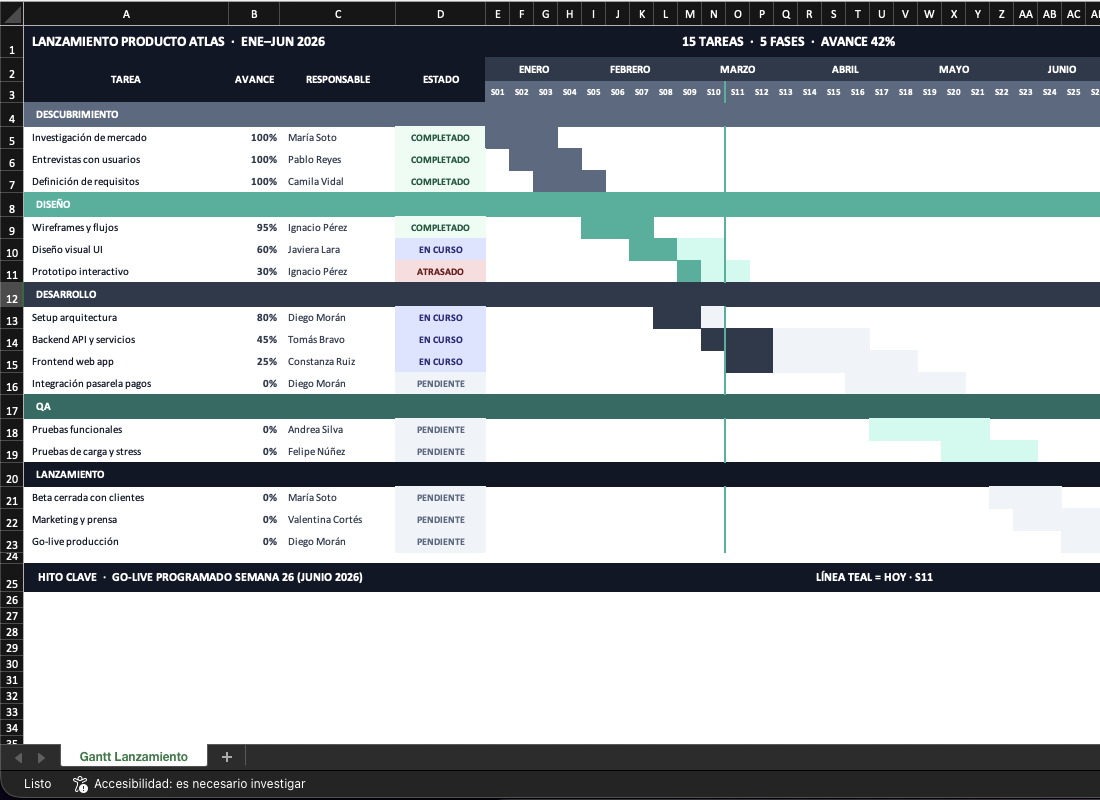Click the LANZAMIENTO phase row label
The image size is (1100, 800).
pos(70,474)
